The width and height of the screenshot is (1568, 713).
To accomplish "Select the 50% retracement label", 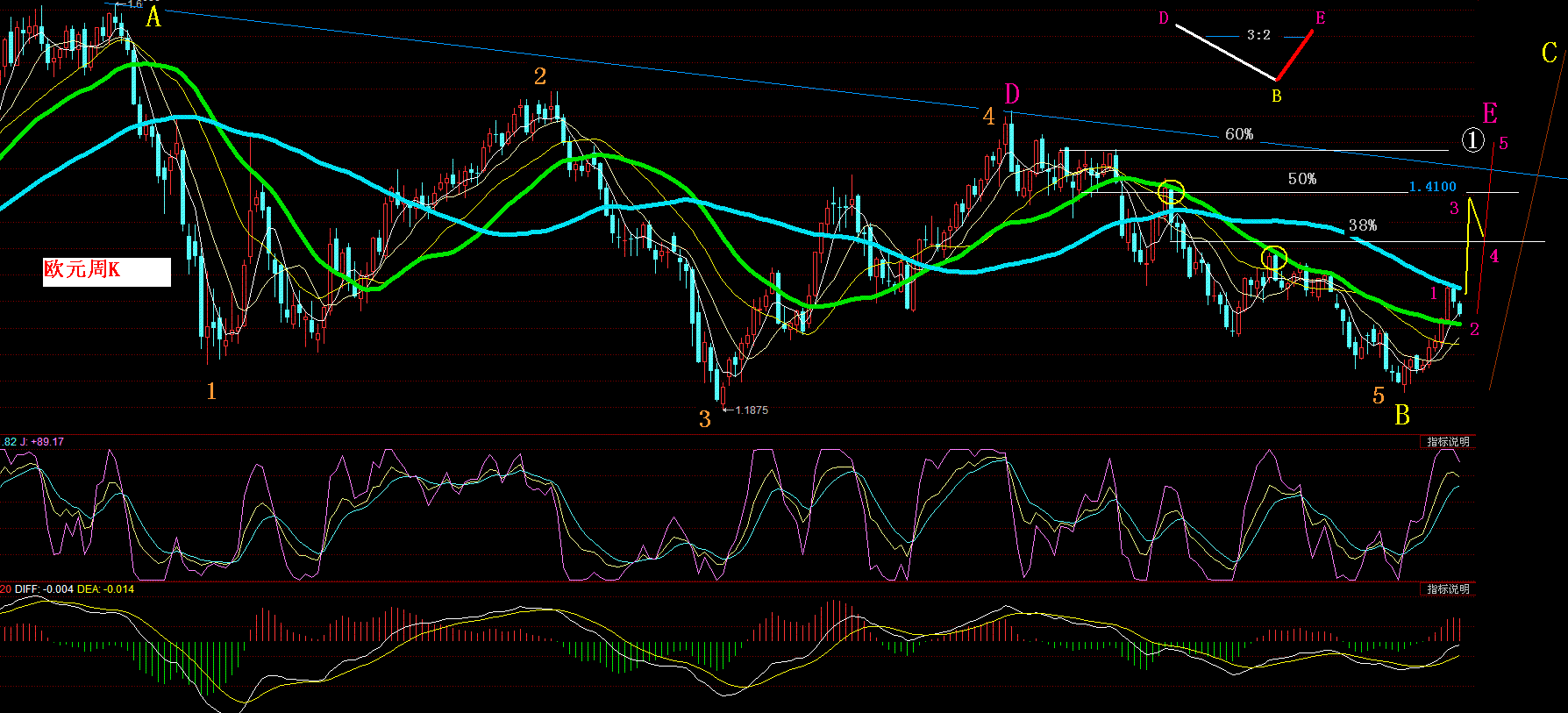I will tap(1302, 179).
